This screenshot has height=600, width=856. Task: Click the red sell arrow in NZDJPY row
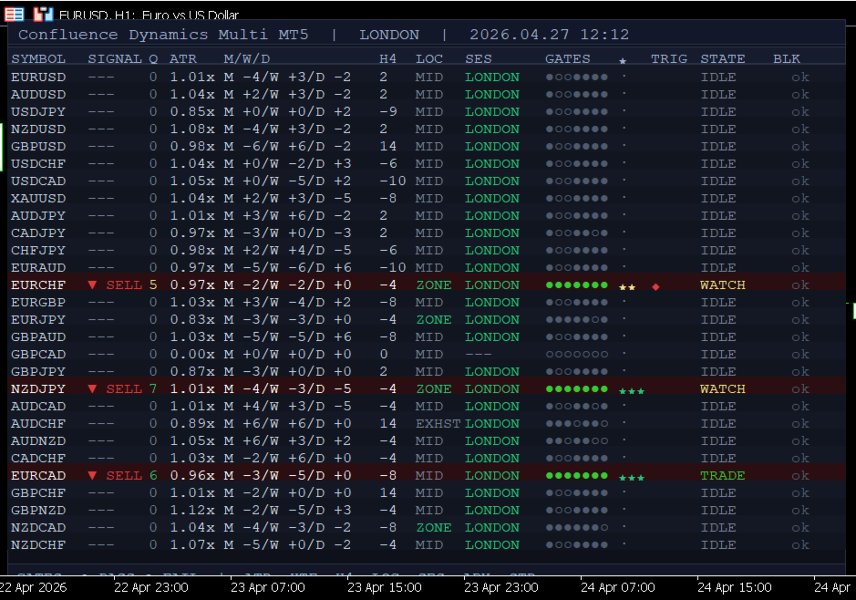92,389
